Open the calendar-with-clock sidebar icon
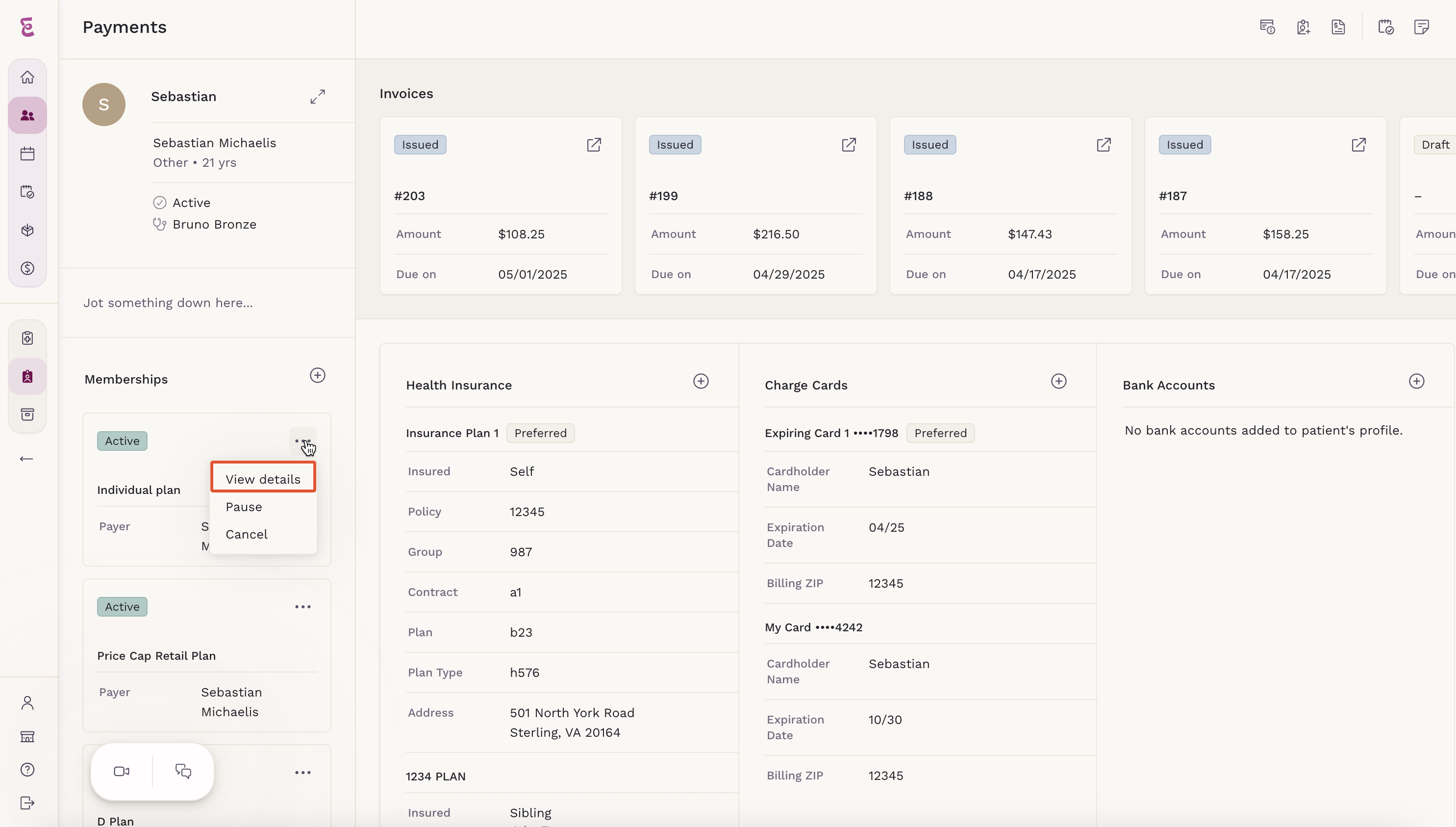Image resolution: width=1456 pixels, height=827 pixels. point(27,192)
